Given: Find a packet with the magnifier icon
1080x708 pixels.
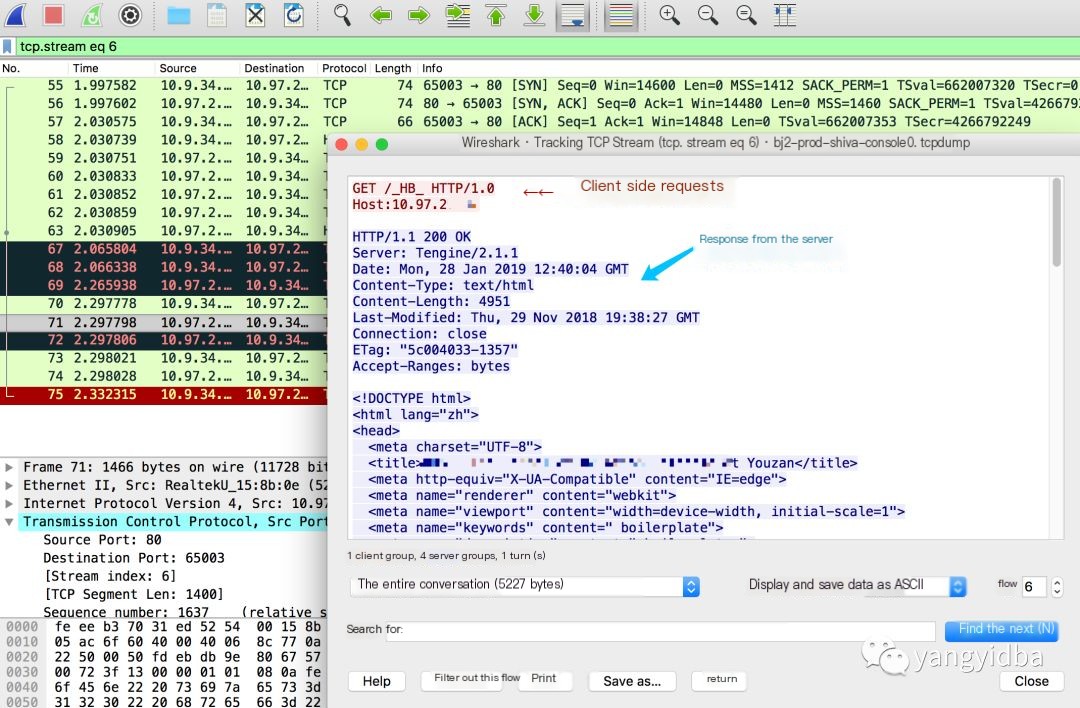Looking at the screenshot, I should (342, 14).
